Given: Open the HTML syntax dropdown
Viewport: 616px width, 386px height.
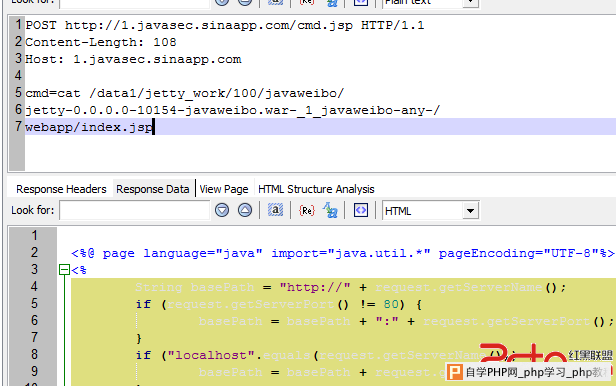Looking at the screenshot, I should (x=470, y=211).
